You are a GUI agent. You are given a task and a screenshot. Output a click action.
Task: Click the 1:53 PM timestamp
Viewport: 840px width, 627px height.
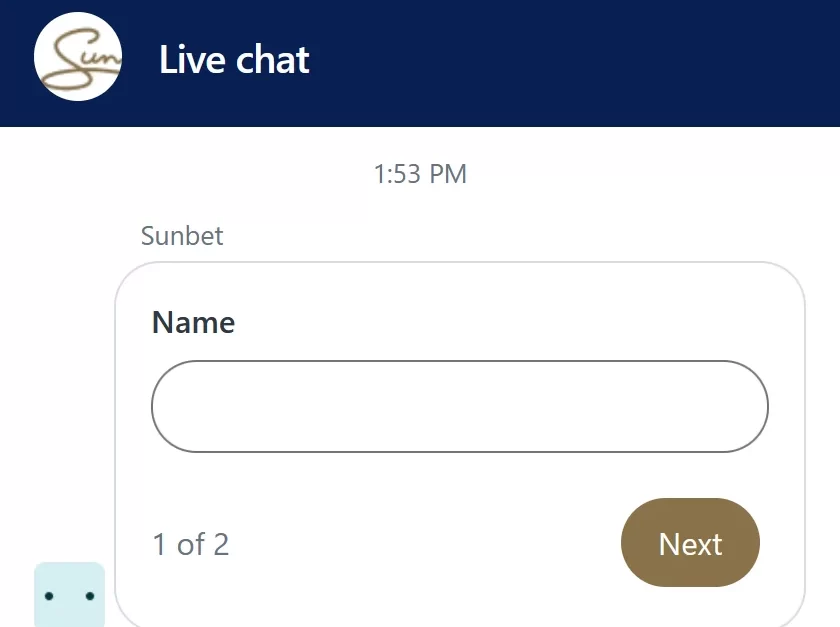click(x=420, y=174)
